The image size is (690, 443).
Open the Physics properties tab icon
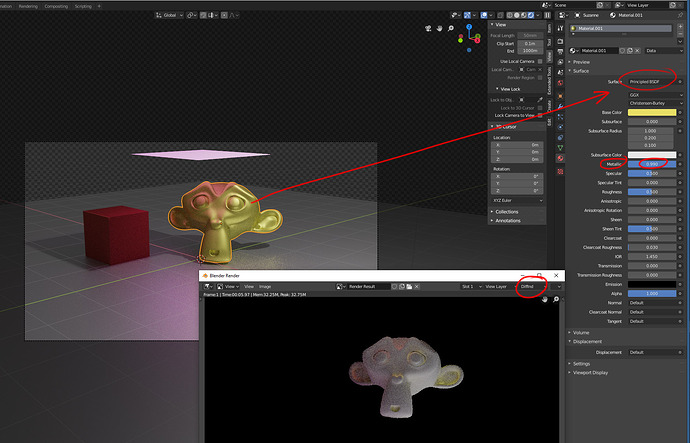560,127
